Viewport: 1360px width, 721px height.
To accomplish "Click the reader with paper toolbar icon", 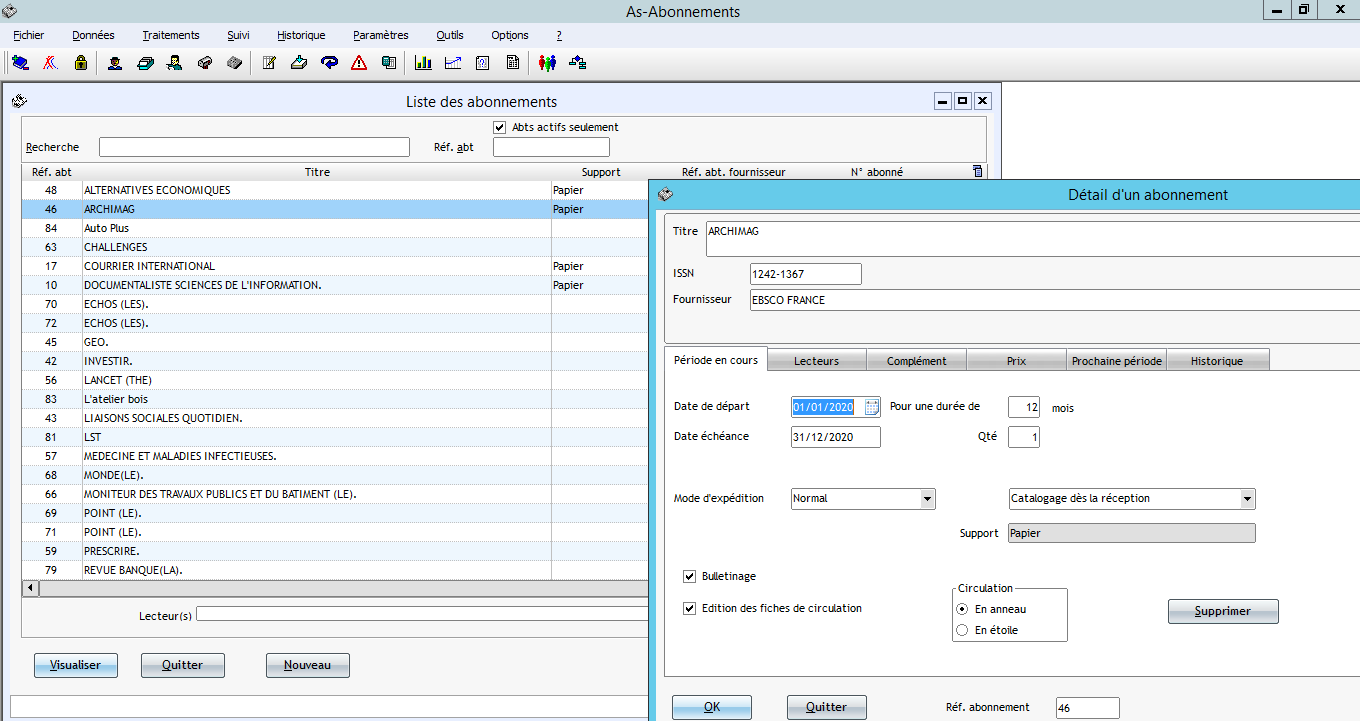I will 174,63.
